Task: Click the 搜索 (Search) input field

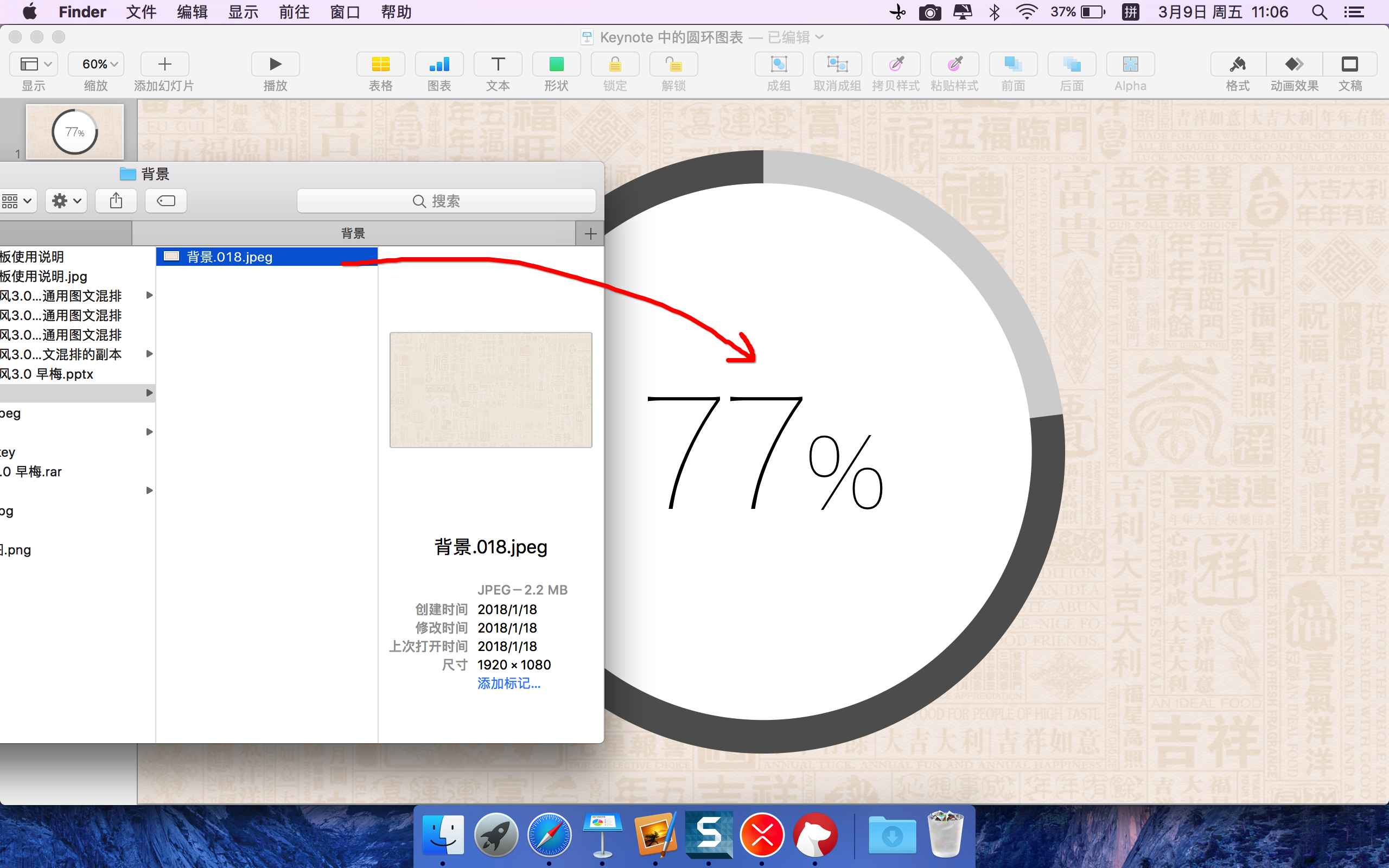Action: [447, 200]
